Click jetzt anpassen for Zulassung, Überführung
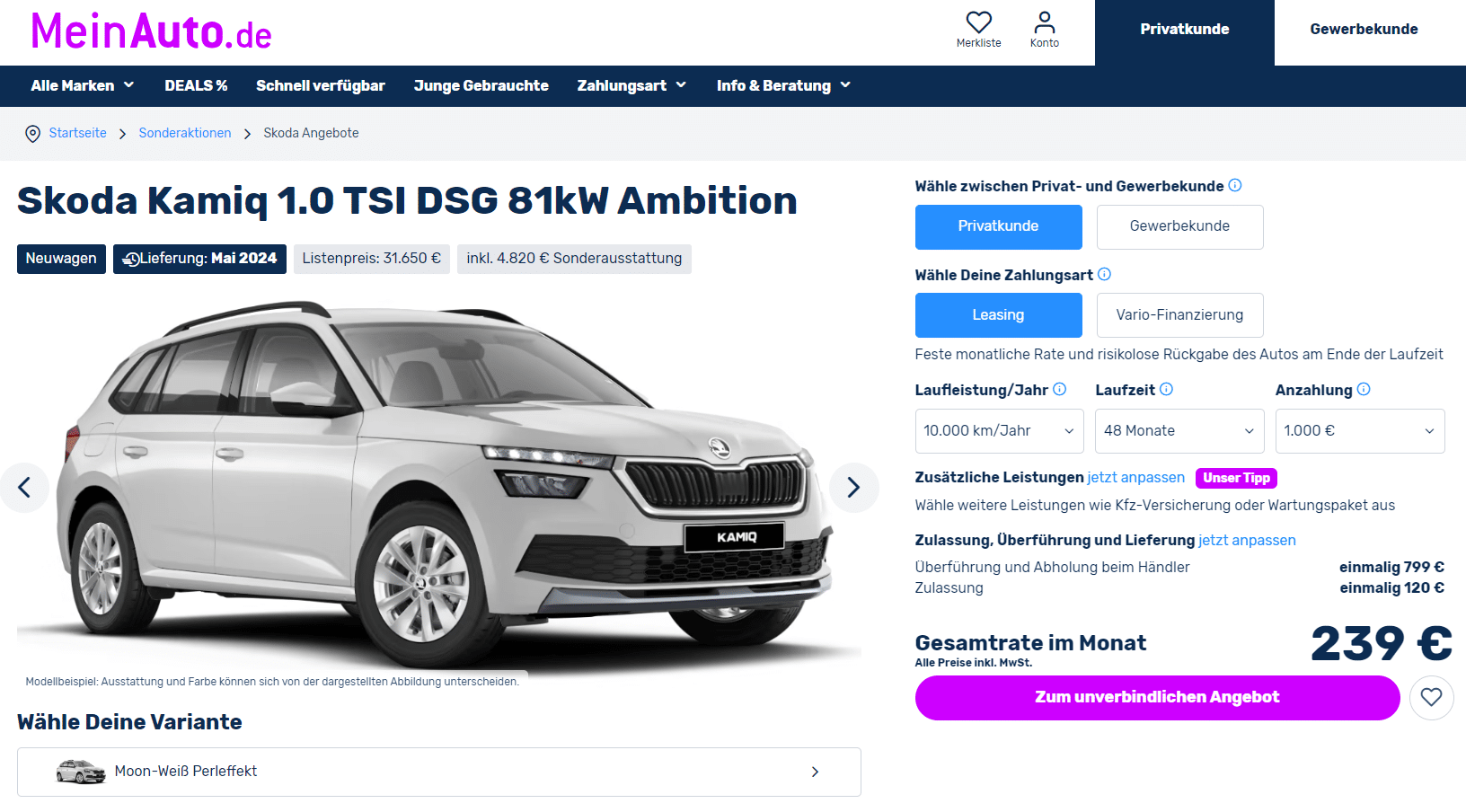 tap(1247, 541)
